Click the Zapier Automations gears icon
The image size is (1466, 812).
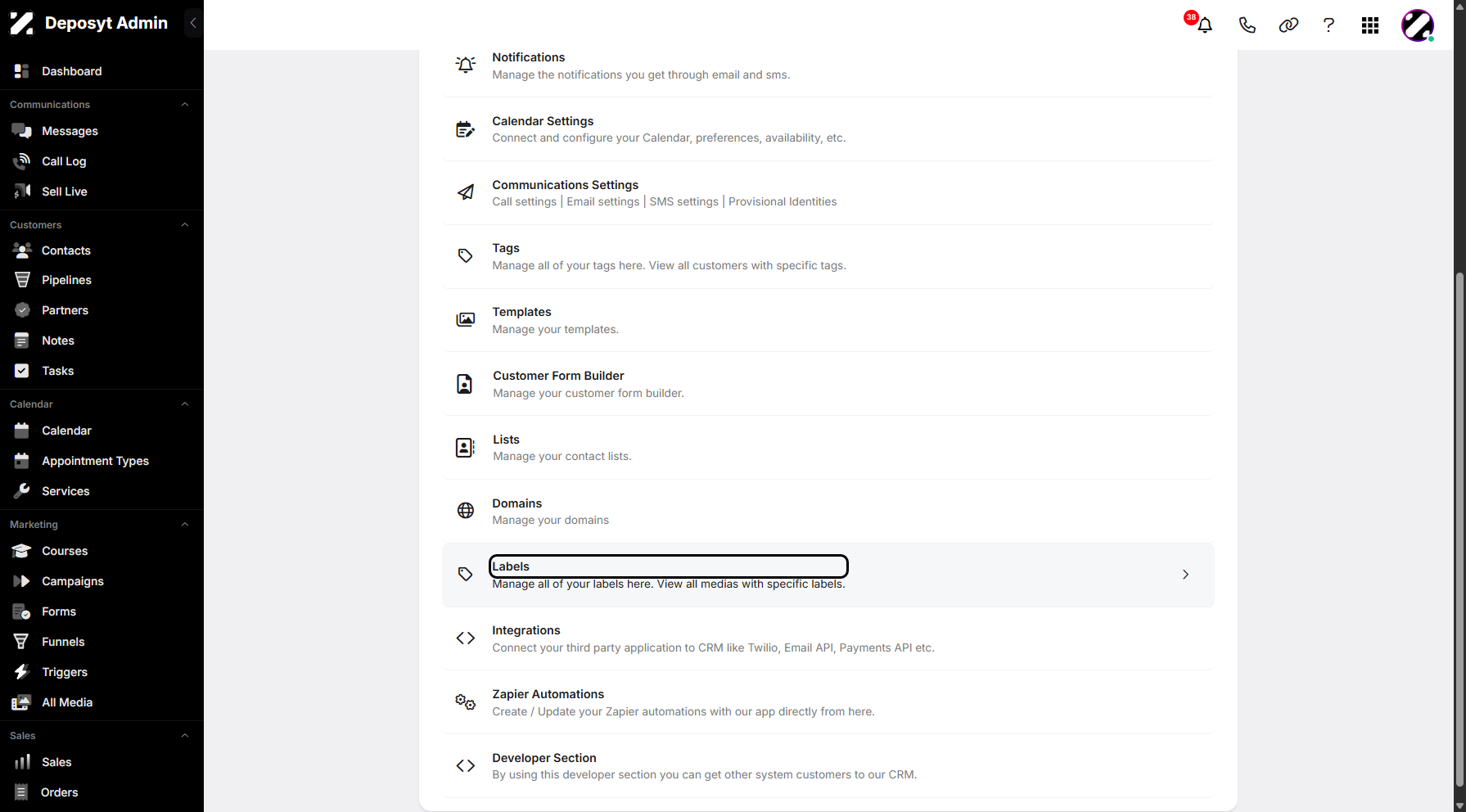pyautogui.click(x=465, y=701)
